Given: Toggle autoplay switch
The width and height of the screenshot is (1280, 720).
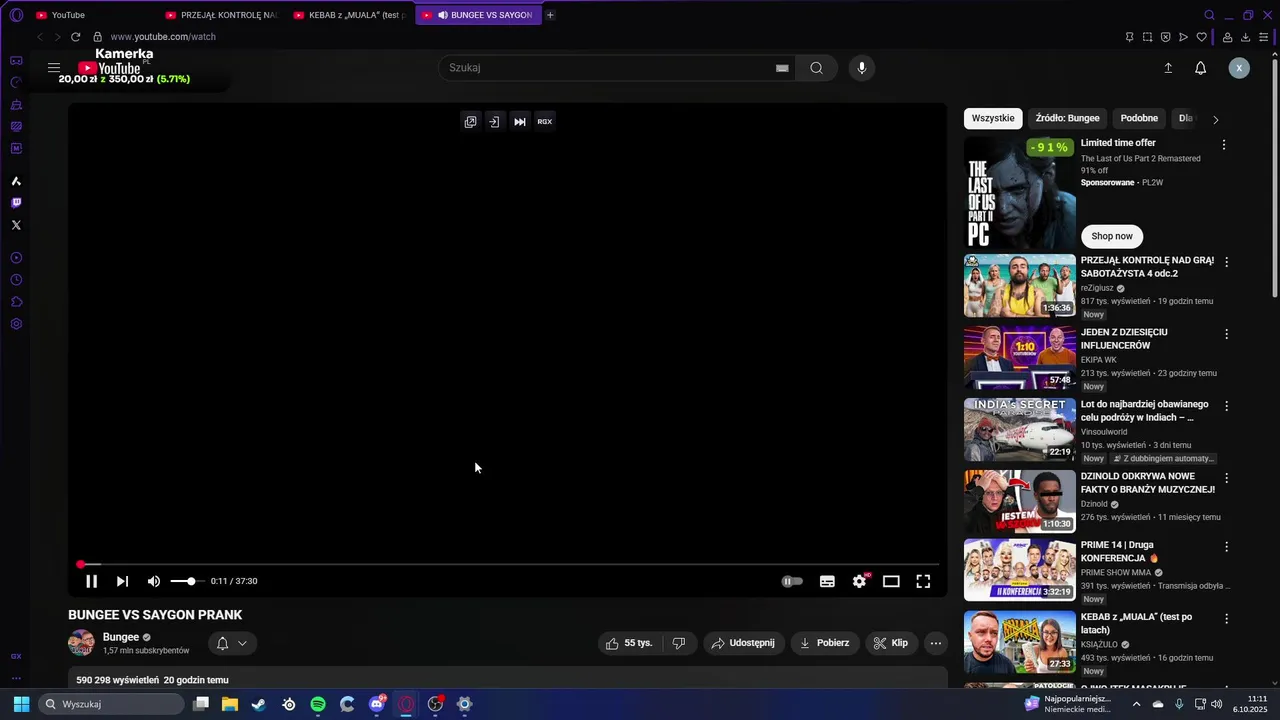Looking at the screenshot, I should 792,581.
